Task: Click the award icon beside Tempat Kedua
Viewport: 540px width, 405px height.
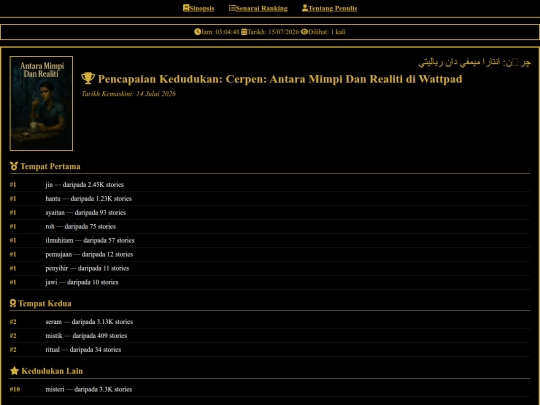Action: [x=13, y=303]
